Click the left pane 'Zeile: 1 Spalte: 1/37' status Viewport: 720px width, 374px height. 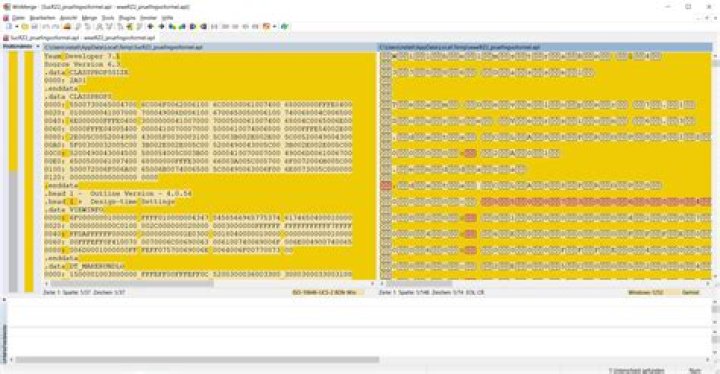pos(84,292)
